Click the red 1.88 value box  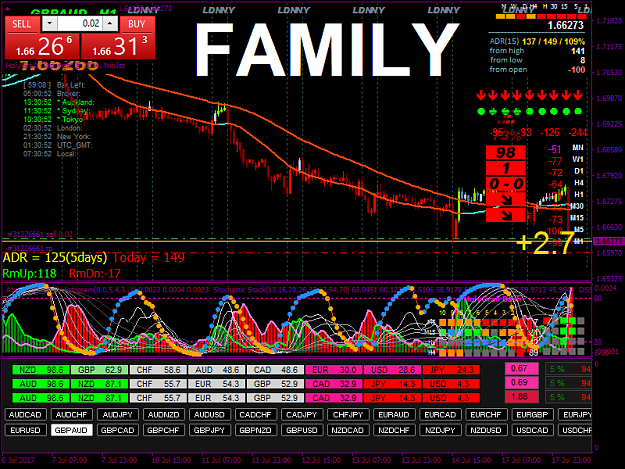tap(521, 397)
